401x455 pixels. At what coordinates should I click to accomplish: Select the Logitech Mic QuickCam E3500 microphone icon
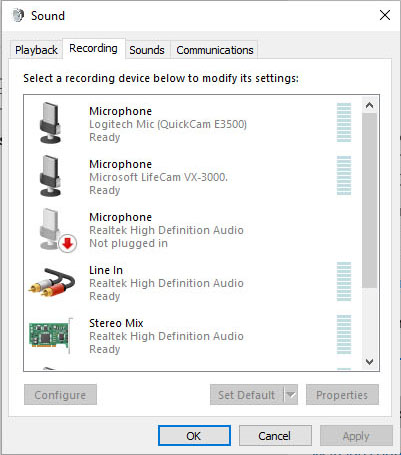pos(50,123)
